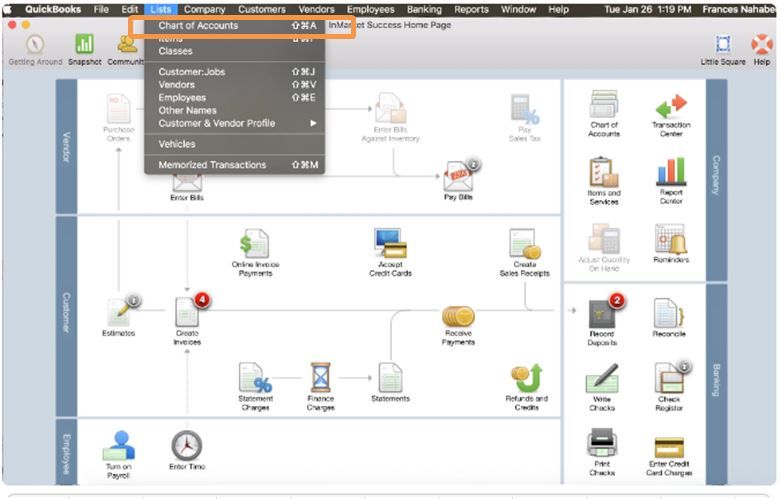781x499 pixels.
Task: Open the Enter Bills icon
Action: point(187,183)
